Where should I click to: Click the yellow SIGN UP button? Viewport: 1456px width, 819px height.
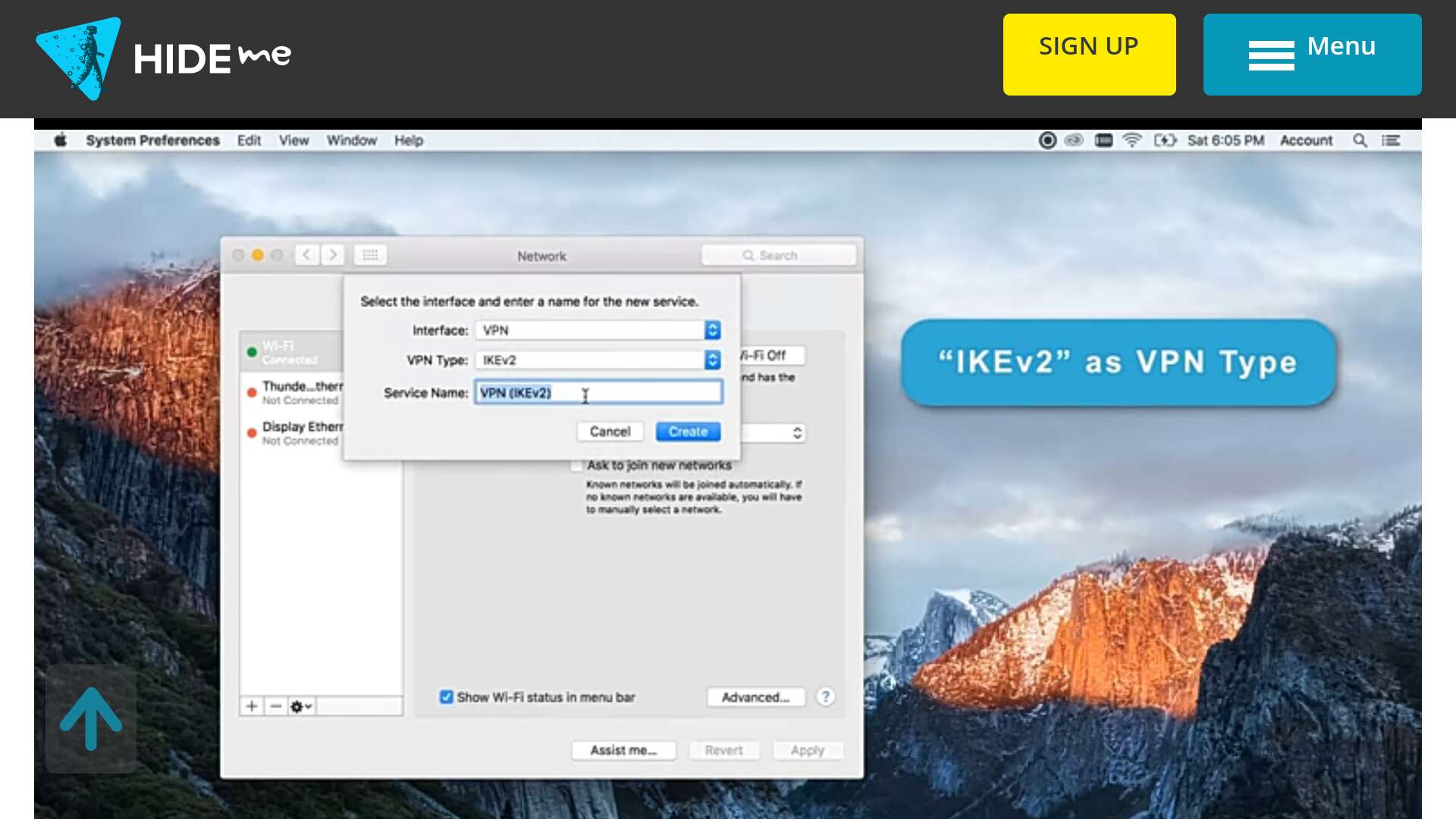[1089, 55]
